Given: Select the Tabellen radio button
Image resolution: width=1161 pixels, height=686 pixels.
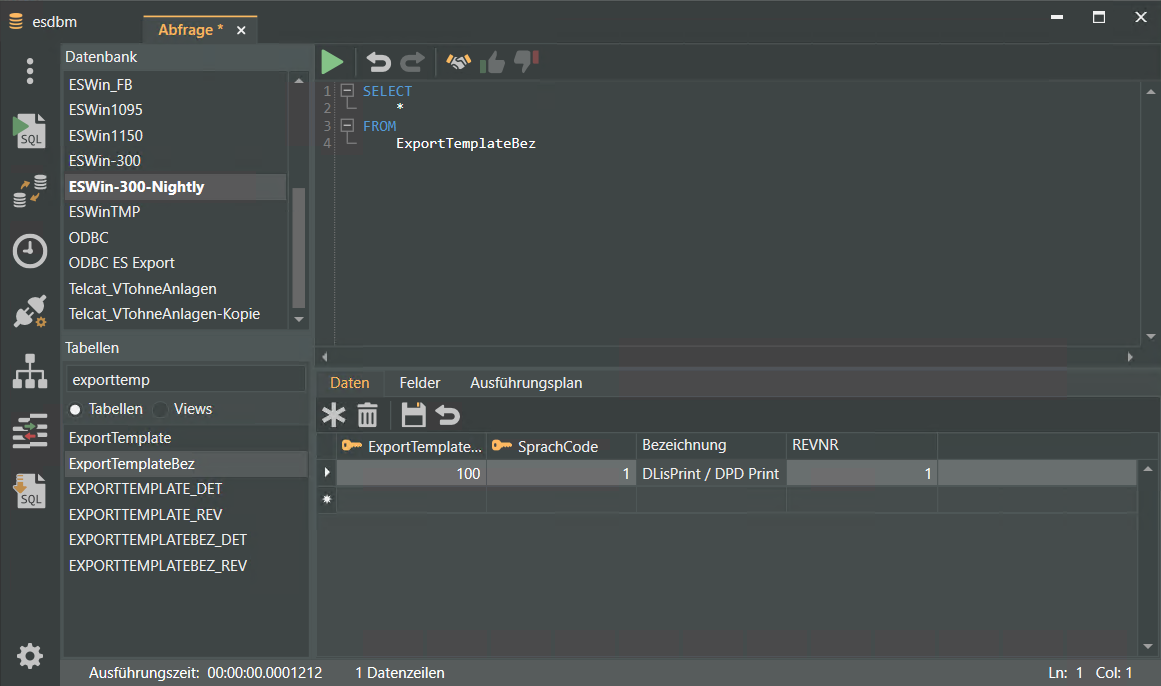Looking at the screenshot, I should (76, 409).
